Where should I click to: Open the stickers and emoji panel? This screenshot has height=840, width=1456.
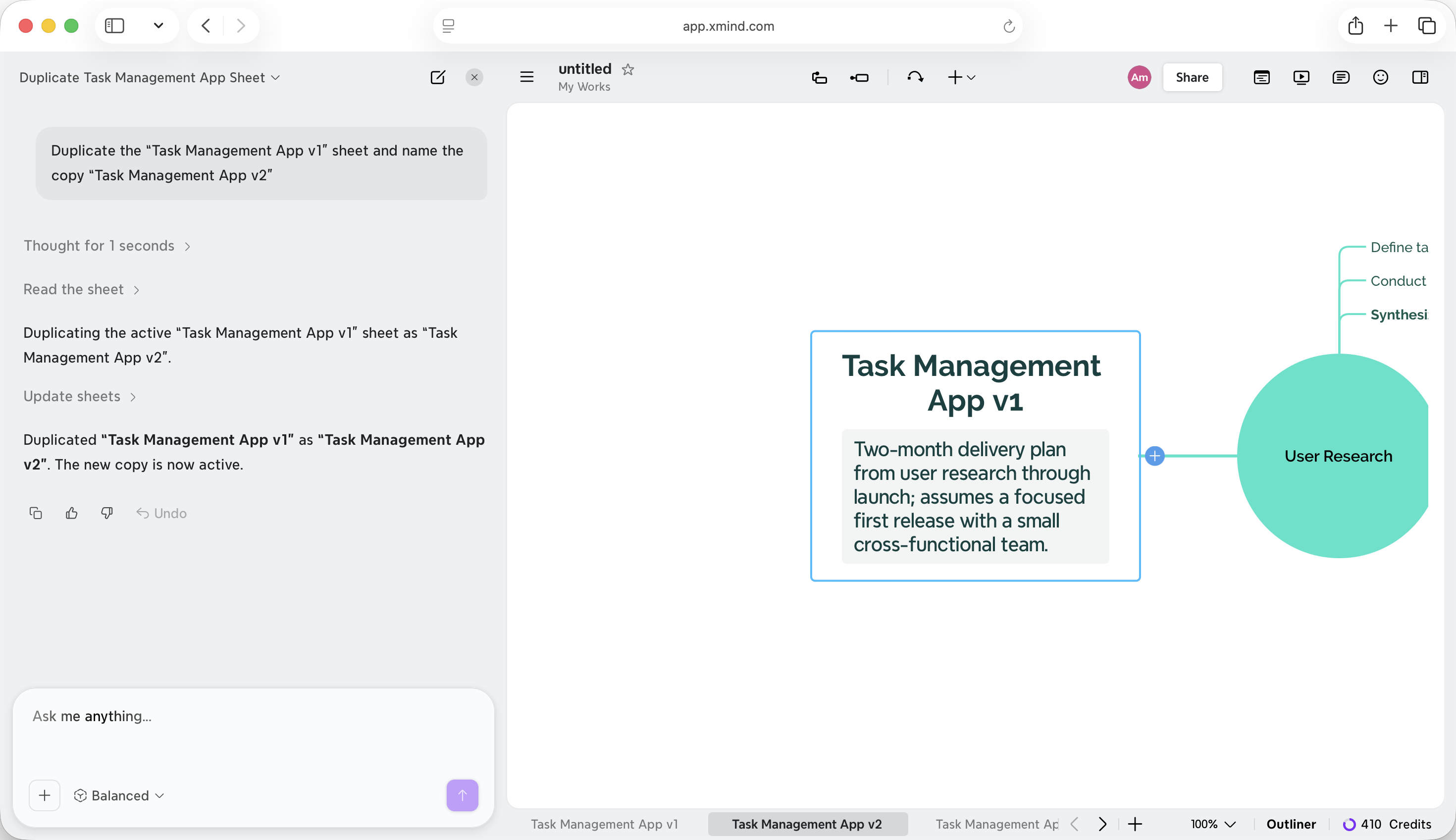click(1380, 77)
